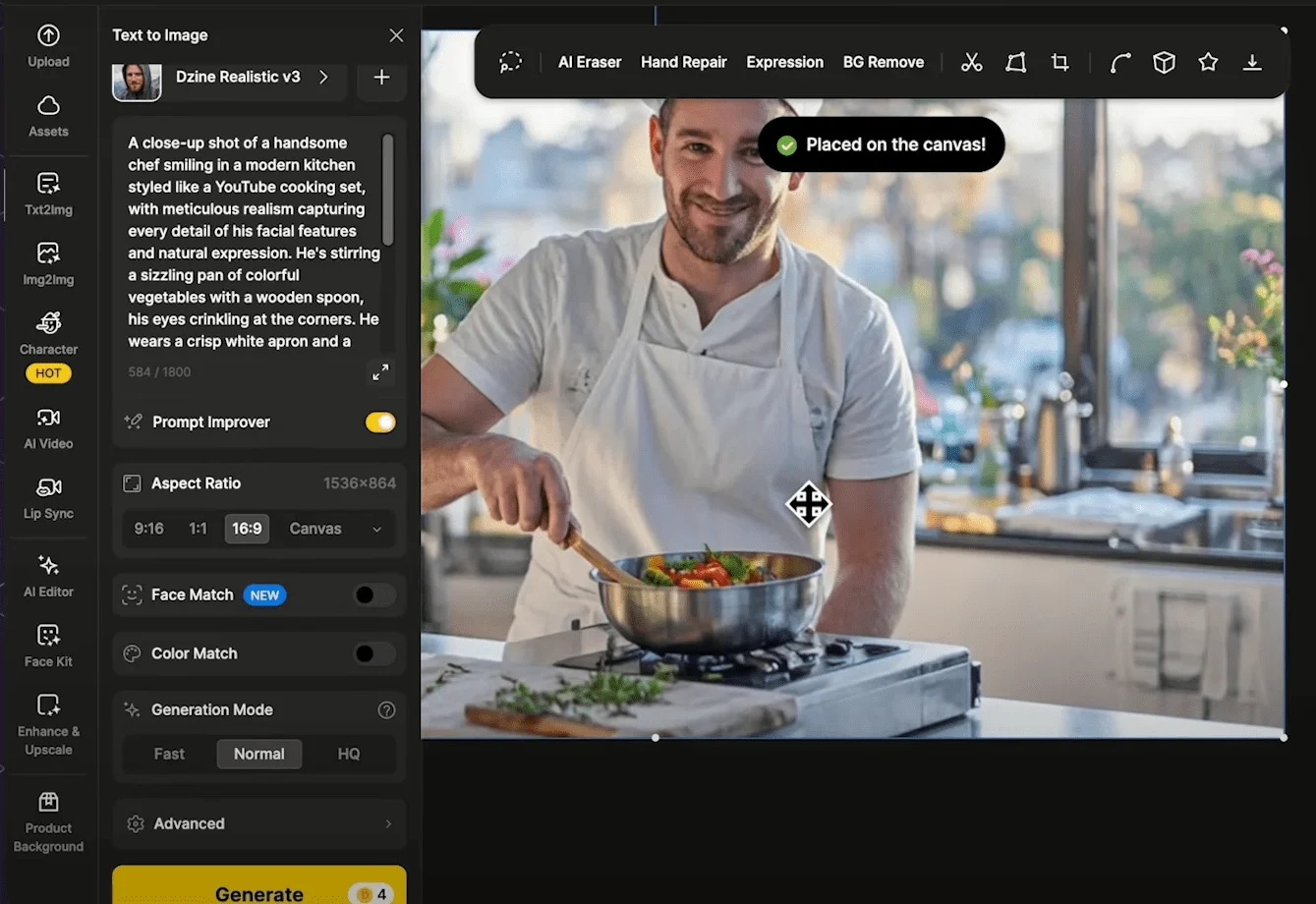Open the Product Background tool
Image resolution: width=1316 pixels, height=904 pixels.
pos(47,820)
